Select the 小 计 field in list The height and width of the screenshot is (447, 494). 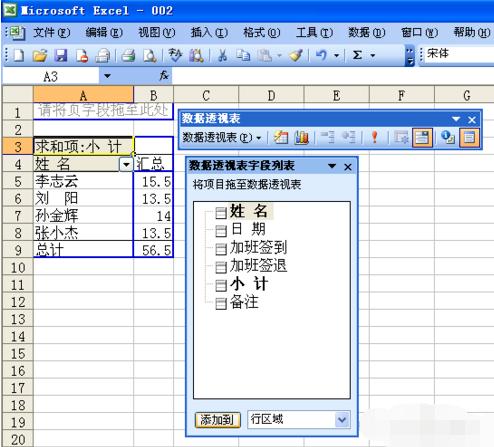249,284
